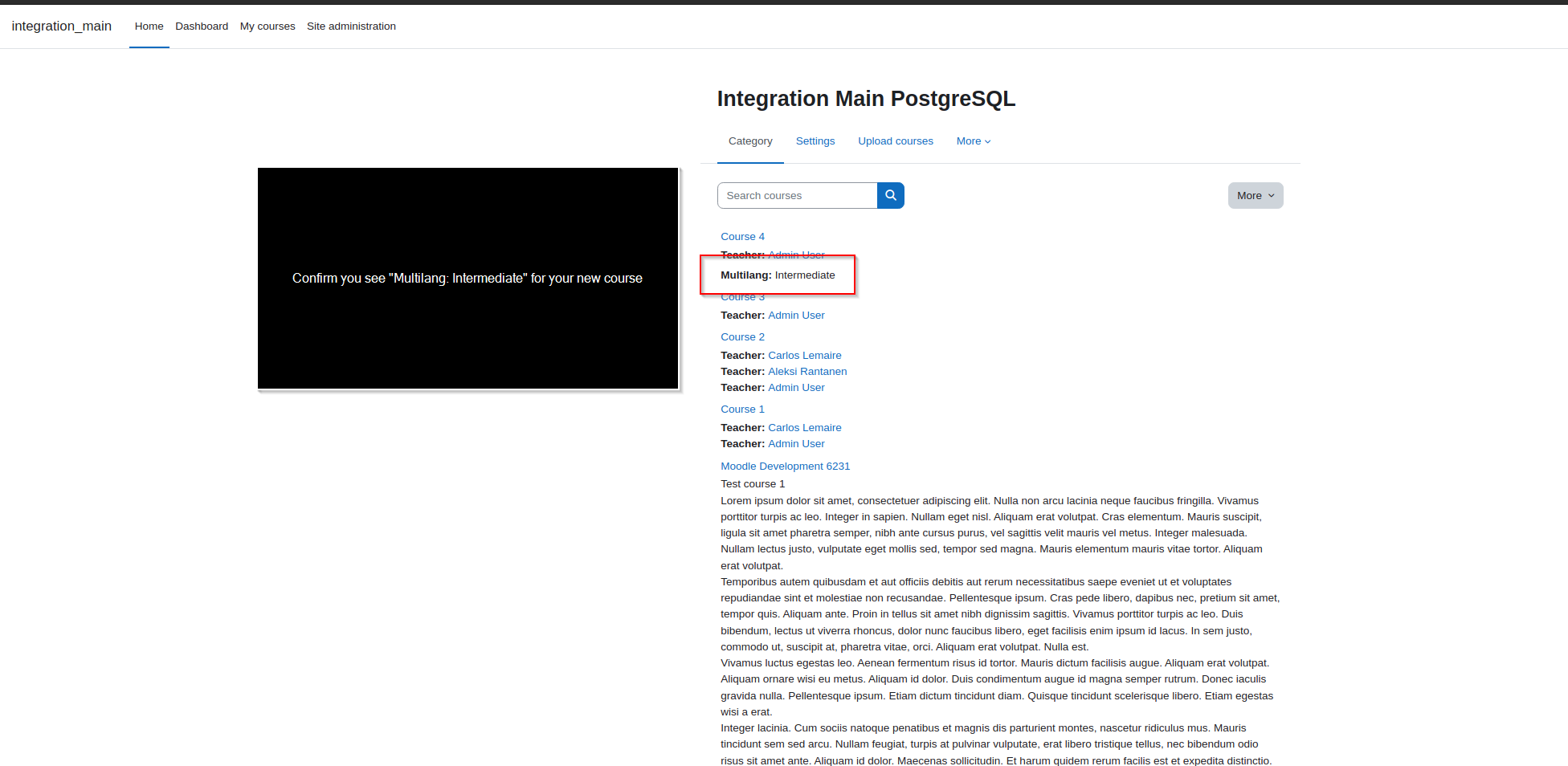The width and height of the screenshot is (1568, 766).
Task: Open Admin User under Course 3
Action: pos(796,316)
